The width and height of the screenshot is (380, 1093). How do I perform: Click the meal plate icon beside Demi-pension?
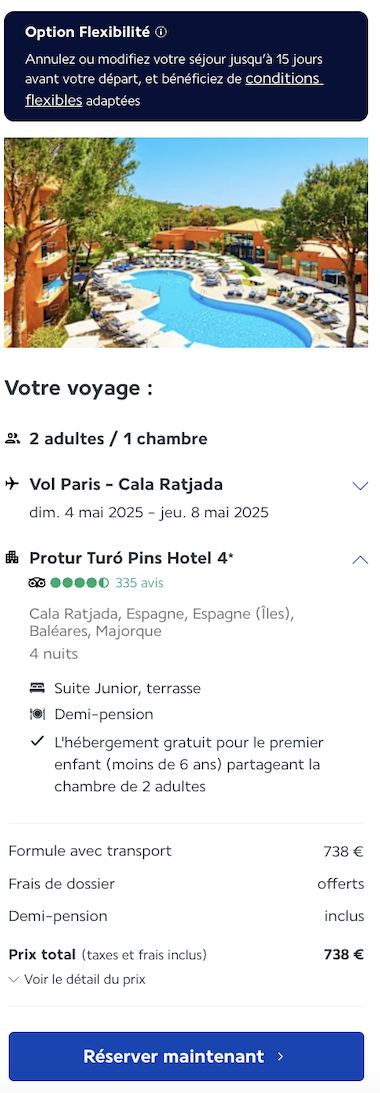[x=37, y=714]
